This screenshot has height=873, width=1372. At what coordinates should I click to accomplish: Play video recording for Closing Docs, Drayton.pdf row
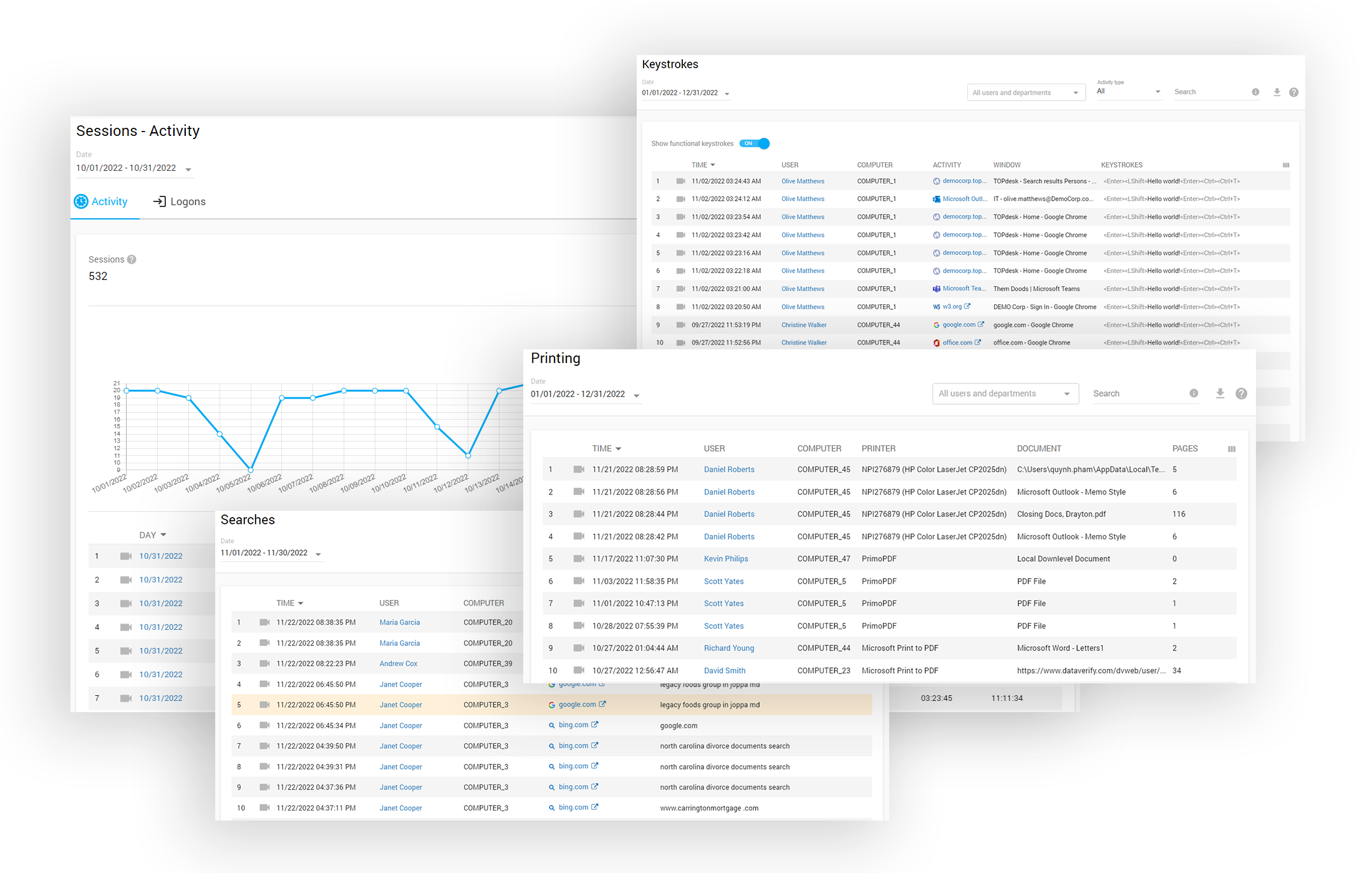tap(579, 514)
